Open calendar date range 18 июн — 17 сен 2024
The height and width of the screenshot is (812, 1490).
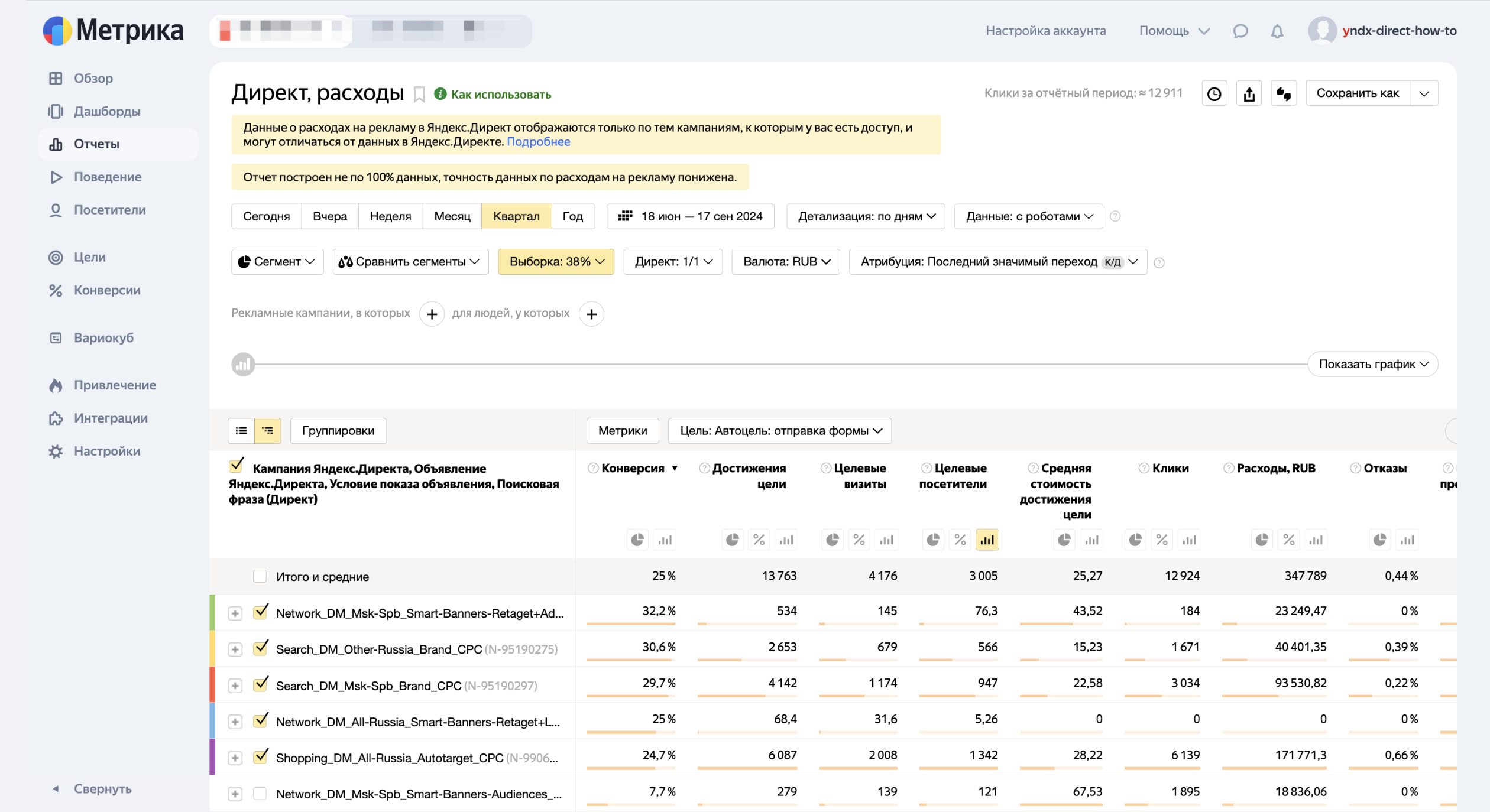690,216
